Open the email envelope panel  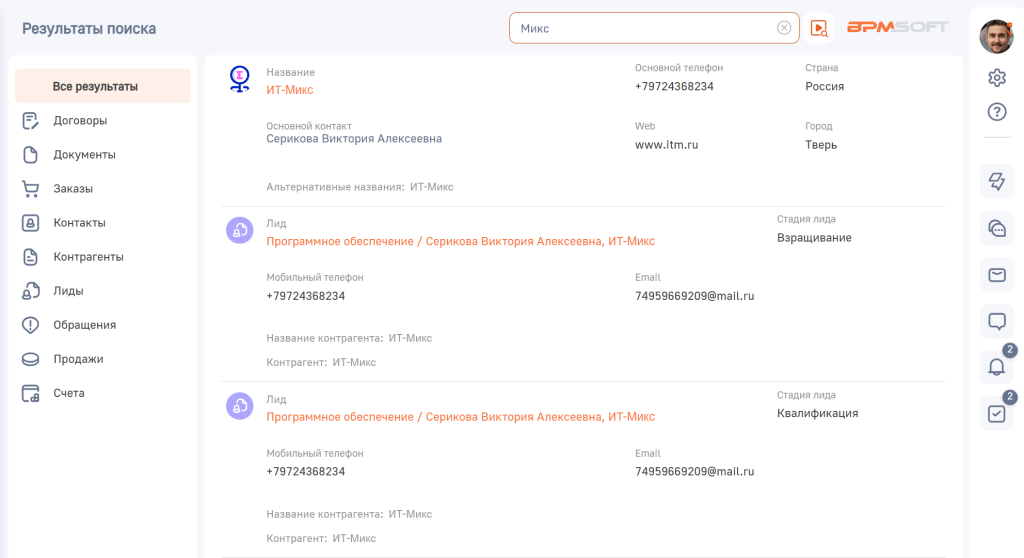[996, 275]
